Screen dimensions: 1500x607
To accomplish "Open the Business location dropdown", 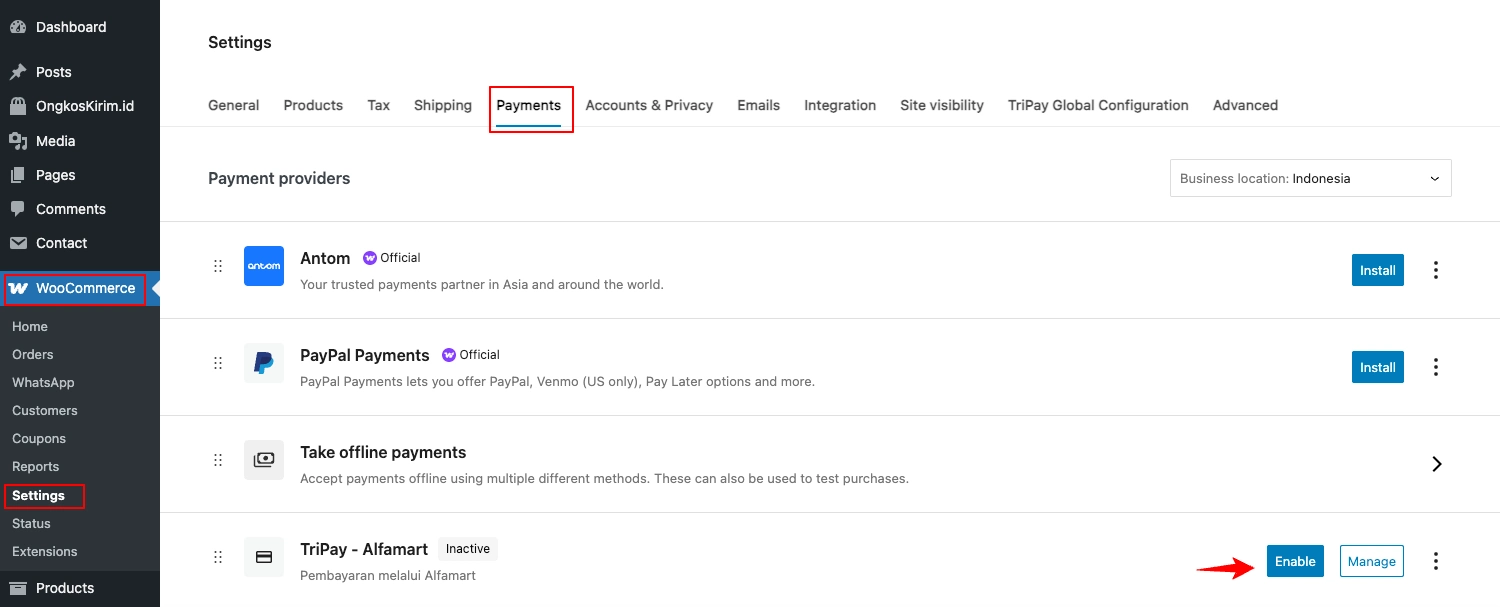I will click(x=1311, y=179).
